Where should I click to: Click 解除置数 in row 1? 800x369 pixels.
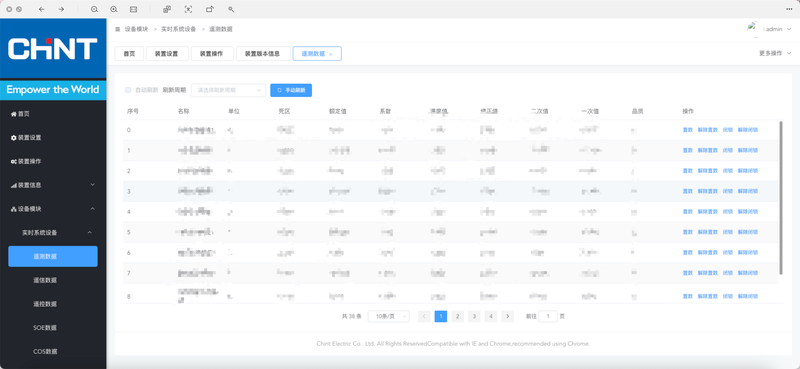tap(708, 151)
